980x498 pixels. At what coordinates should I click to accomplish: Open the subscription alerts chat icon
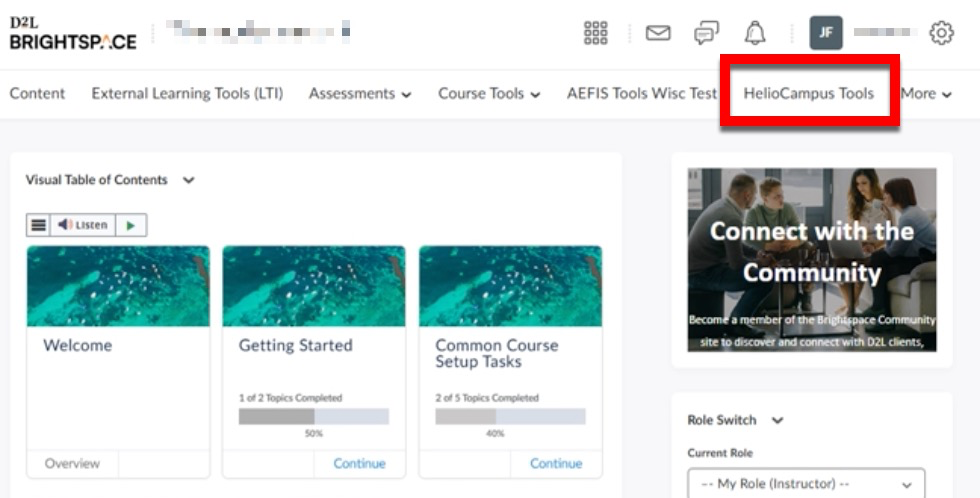[x=706, y=33]
